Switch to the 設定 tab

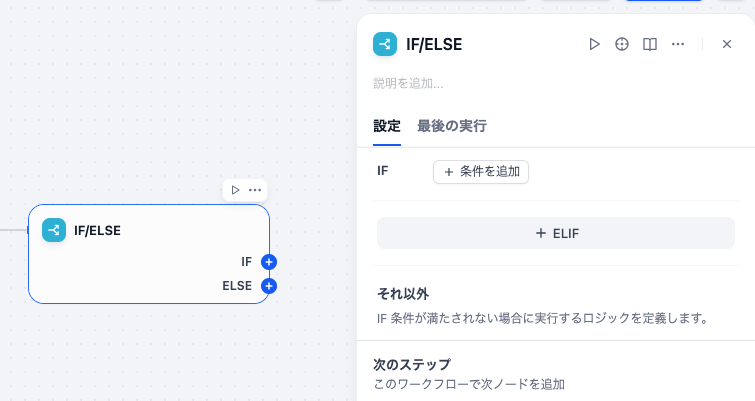[x=387, y=126]
